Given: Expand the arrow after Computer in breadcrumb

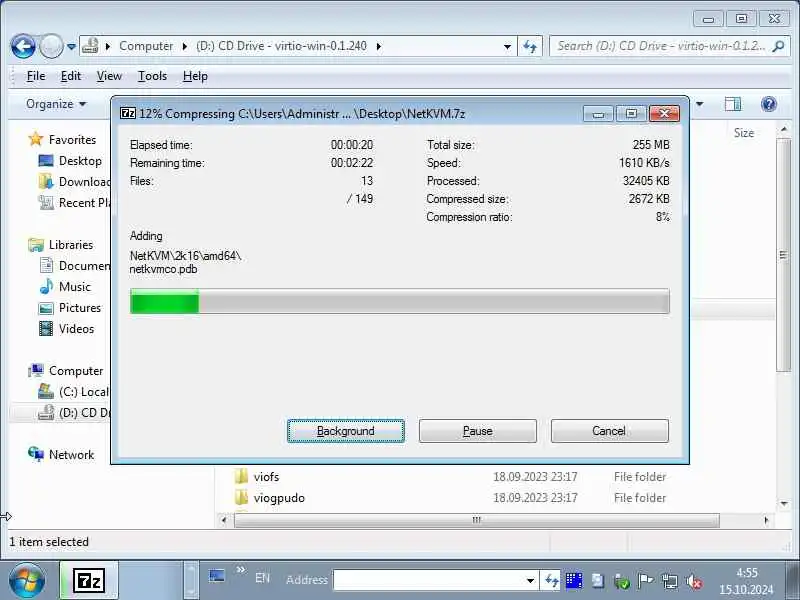Looking at the screenshot, I should click(x=185, y=46).
